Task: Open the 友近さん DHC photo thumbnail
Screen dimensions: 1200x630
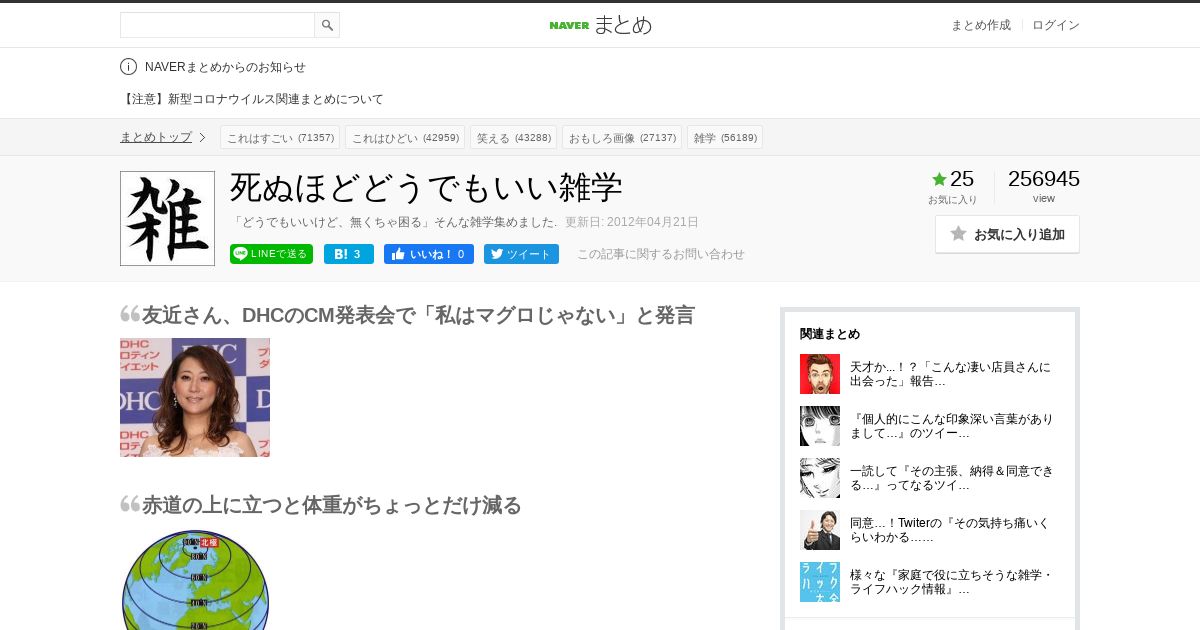Action: click(x=195, y=397)
